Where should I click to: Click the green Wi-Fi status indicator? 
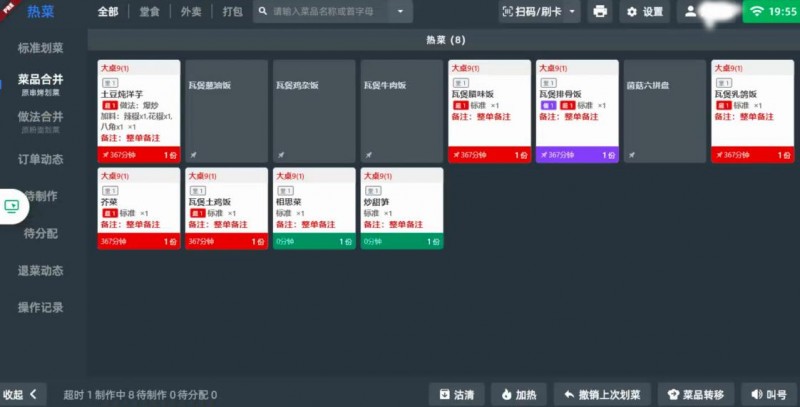click(x=770, y=12)
